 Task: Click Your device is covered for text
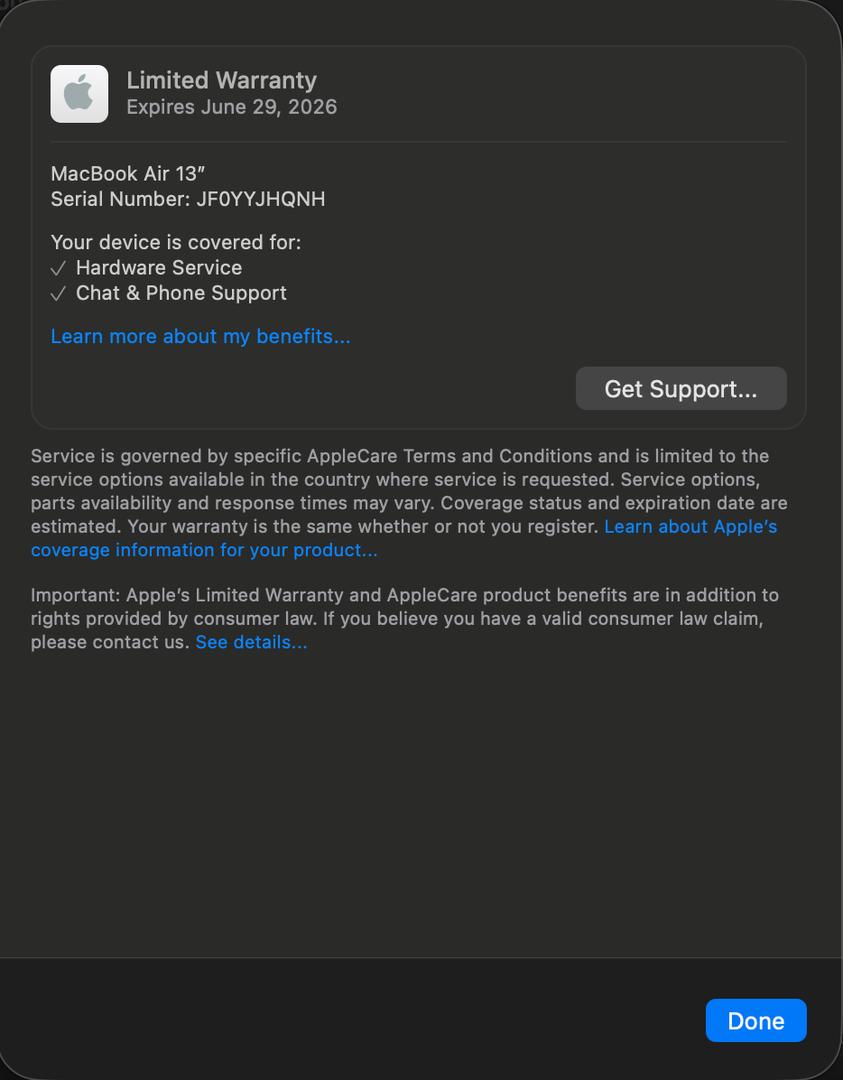[x=176, y=242]
